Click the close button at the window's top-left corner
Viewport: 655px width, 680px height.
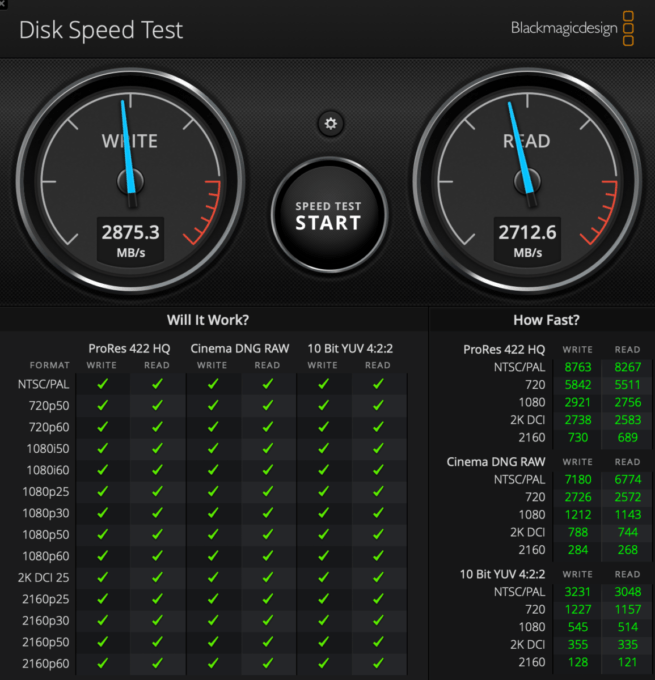3,3
